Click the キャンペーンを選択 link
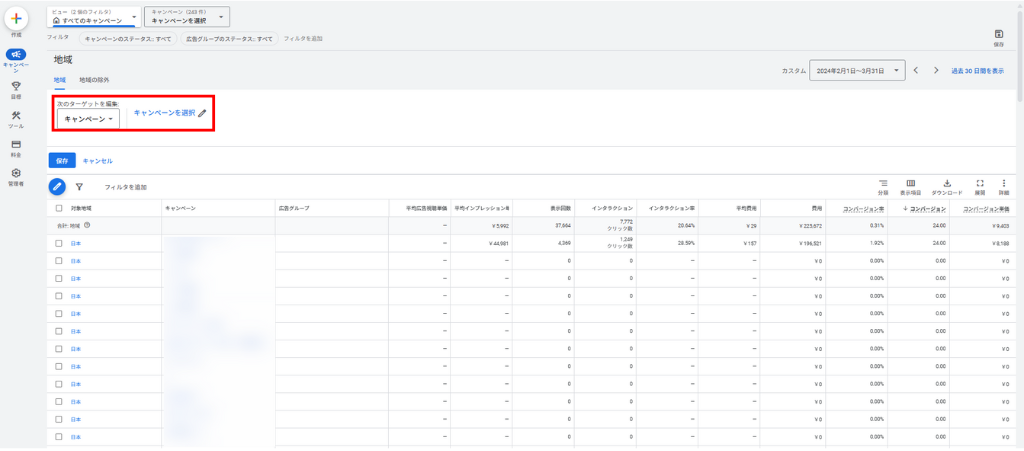The height and width of the screenshot is (451, 1024). pyautogui.click(x=165, y=113)
